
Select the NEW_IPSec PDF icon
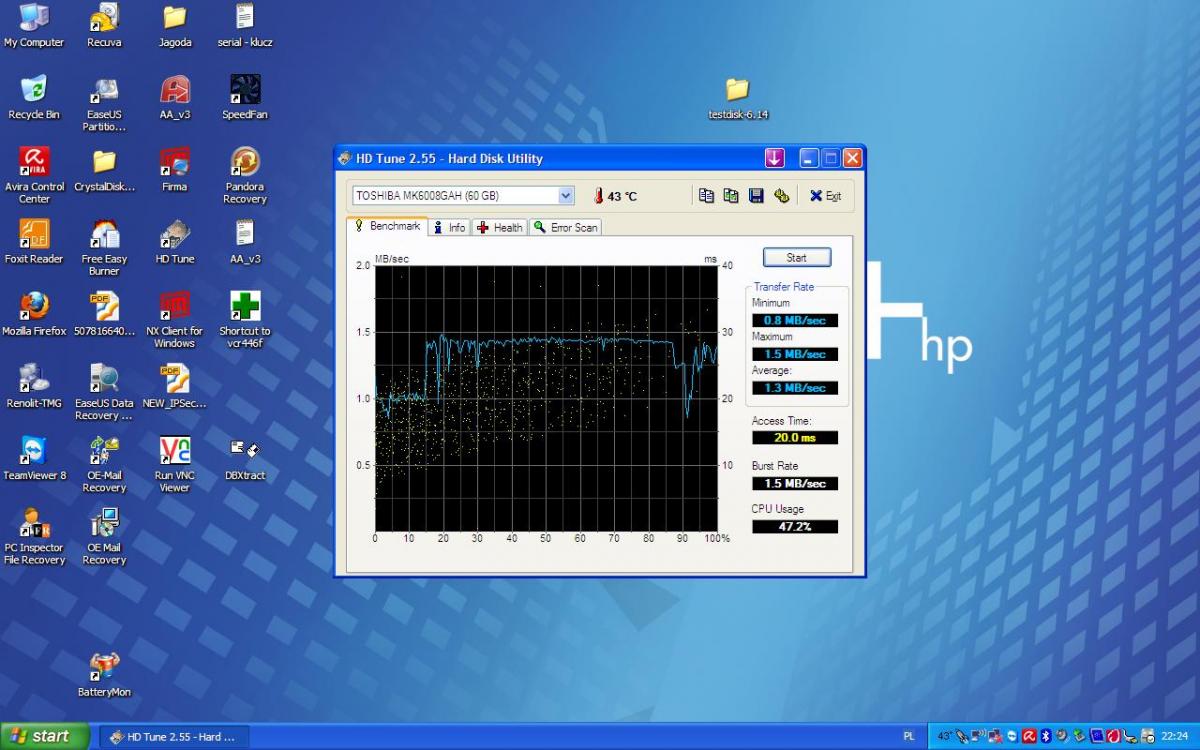[x=175, y=386]
